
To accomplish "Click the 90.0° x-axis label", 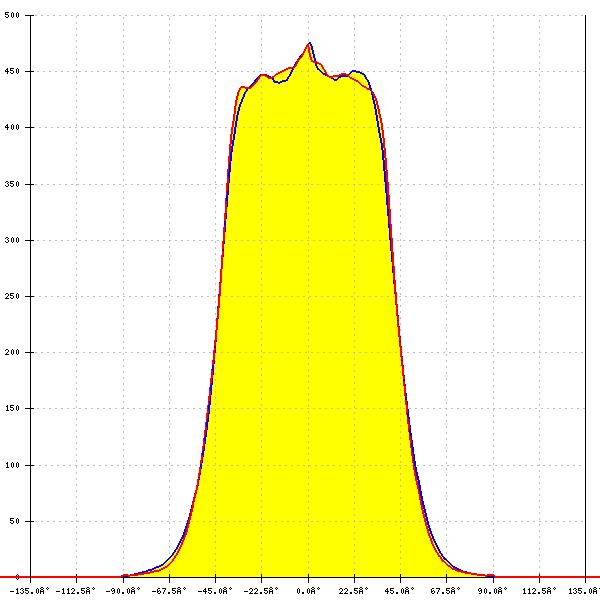I will [492, 591].
